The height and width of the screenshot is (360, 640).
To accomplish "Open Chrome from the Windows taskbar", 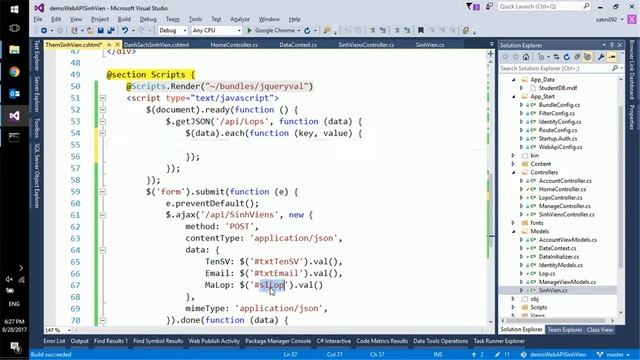I will pos(14,72).
